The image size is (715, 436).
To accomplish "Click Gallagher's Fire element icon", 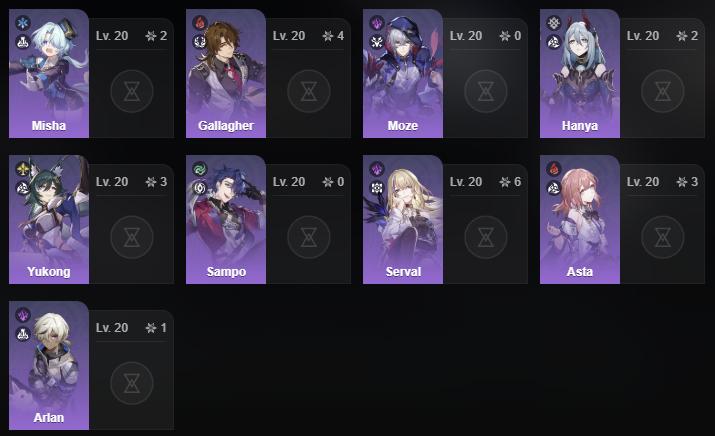I will (200, 22).
